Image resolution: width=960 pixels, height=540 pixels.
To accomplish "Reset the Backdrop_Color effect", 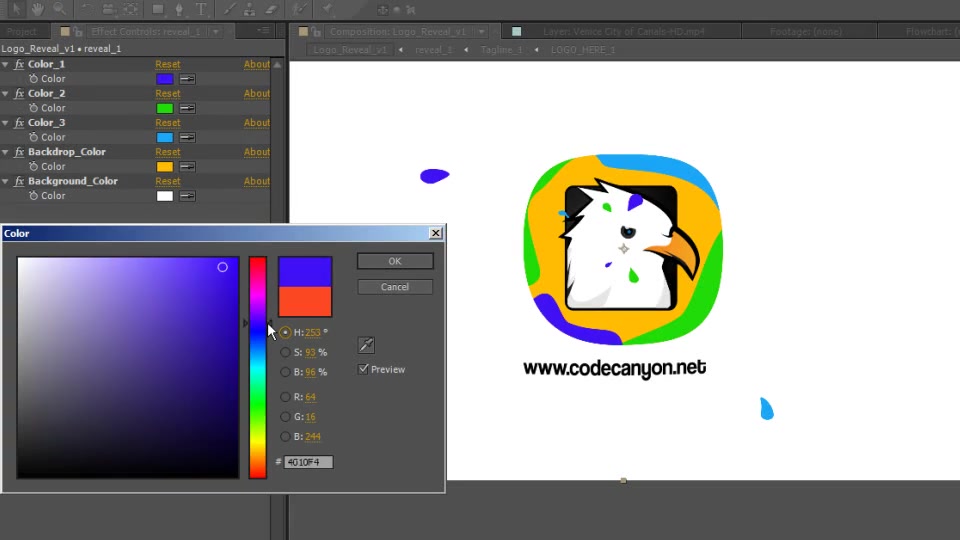I will pyautogui.click(x=168, y=152).
